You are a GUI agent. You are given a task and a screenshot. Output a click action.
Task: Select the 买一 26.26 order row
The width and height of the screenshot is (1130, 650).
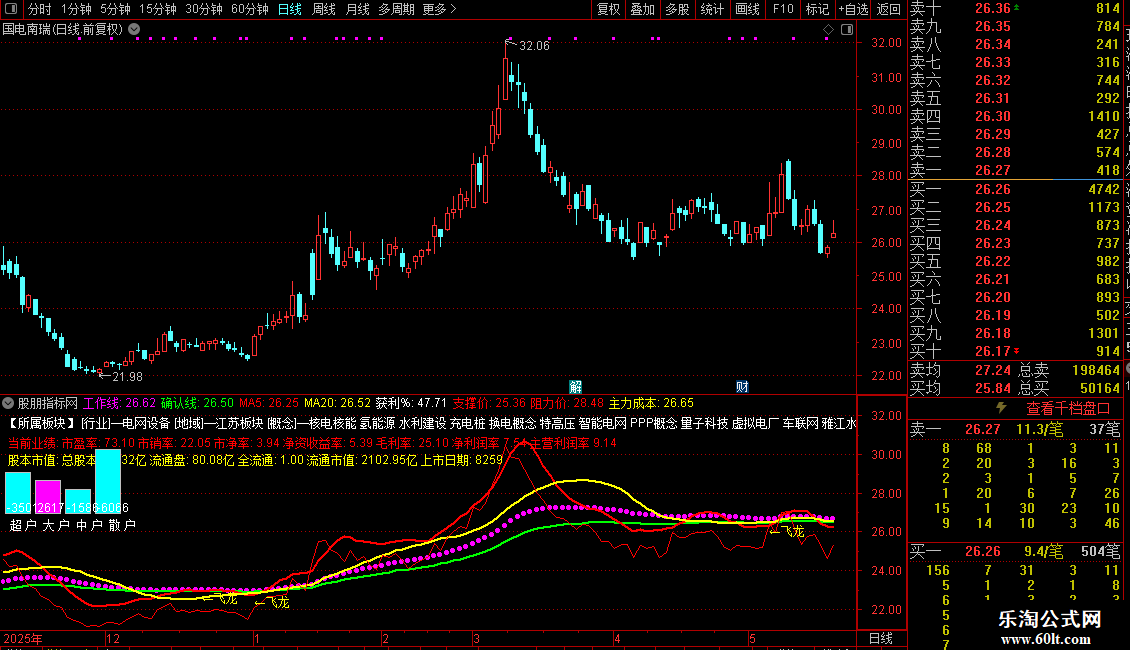(1014, 189)
